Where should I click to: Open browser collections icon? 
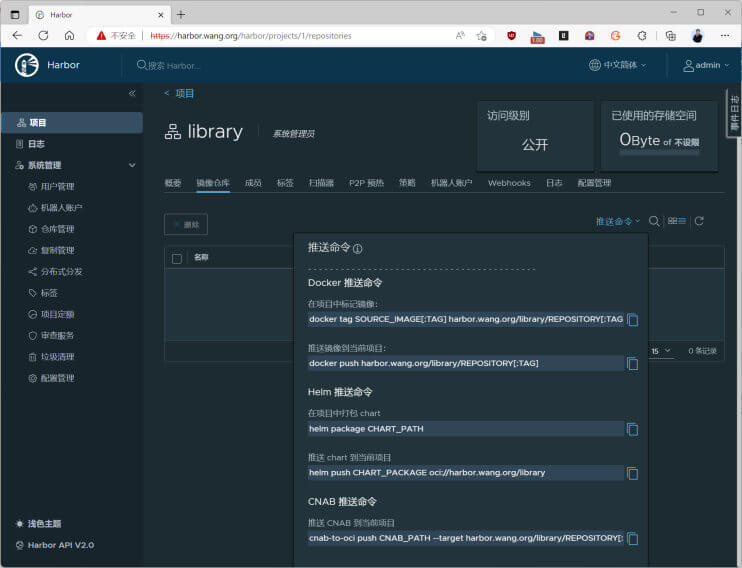coord(671,36)
